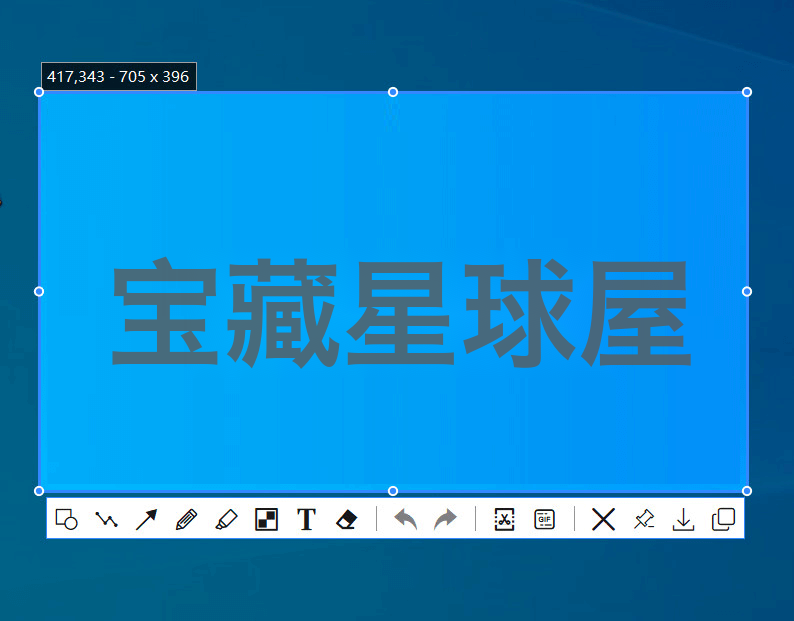Click the top-right selection handle
The image size is (794, 621).
747,92
